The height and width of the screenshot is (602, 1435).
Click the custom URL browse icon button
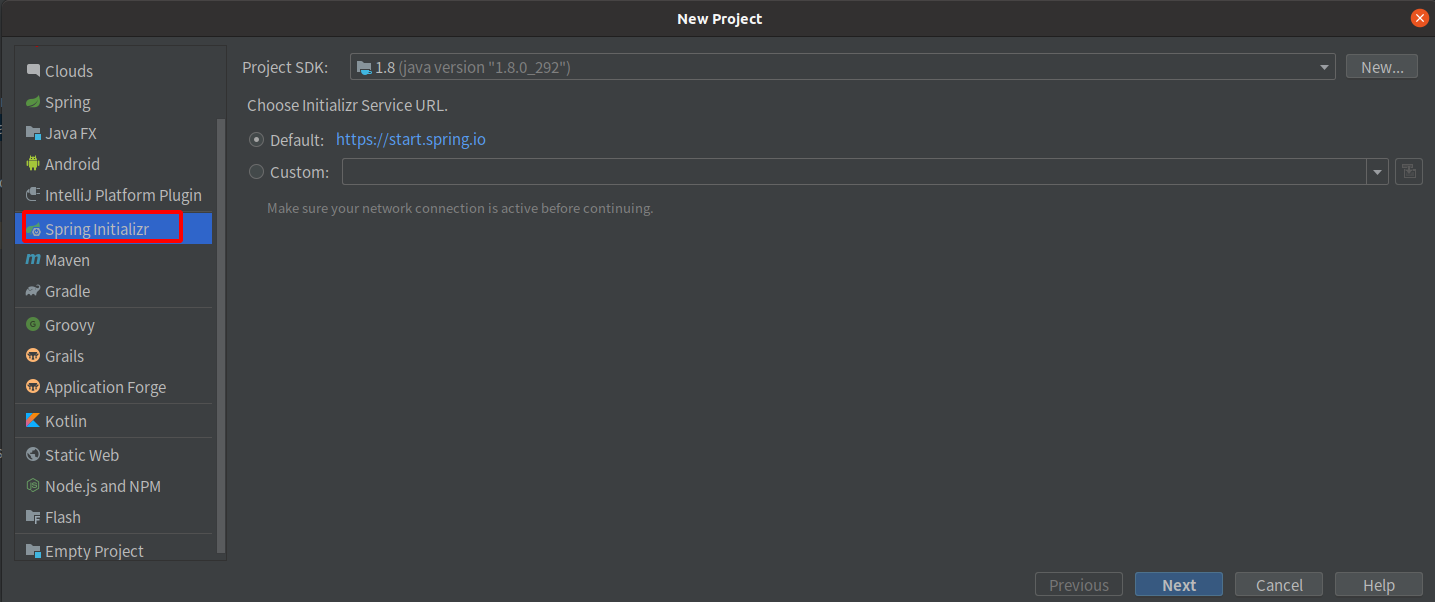tap(1409, 171)
